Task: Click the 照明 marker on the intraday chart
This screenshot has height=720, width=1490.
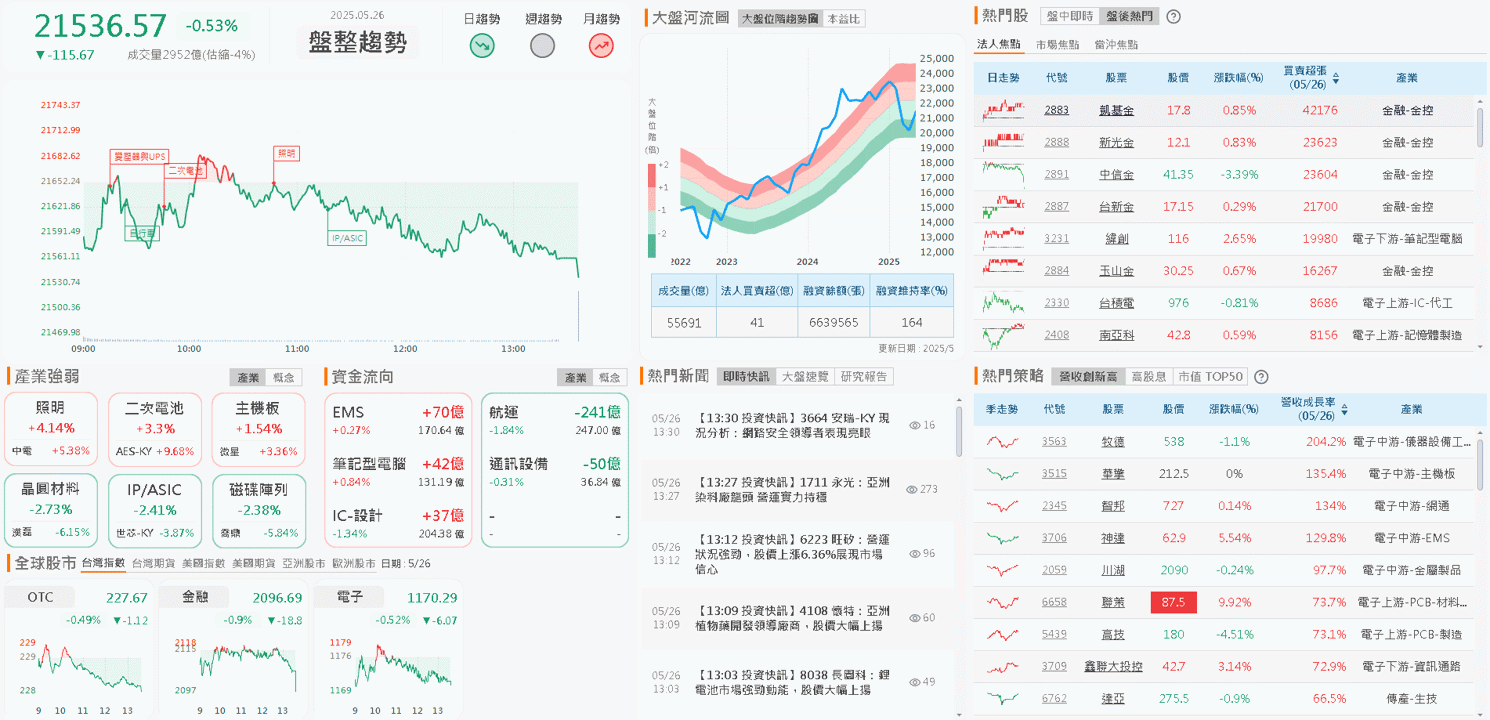Action: pos(286,153)
